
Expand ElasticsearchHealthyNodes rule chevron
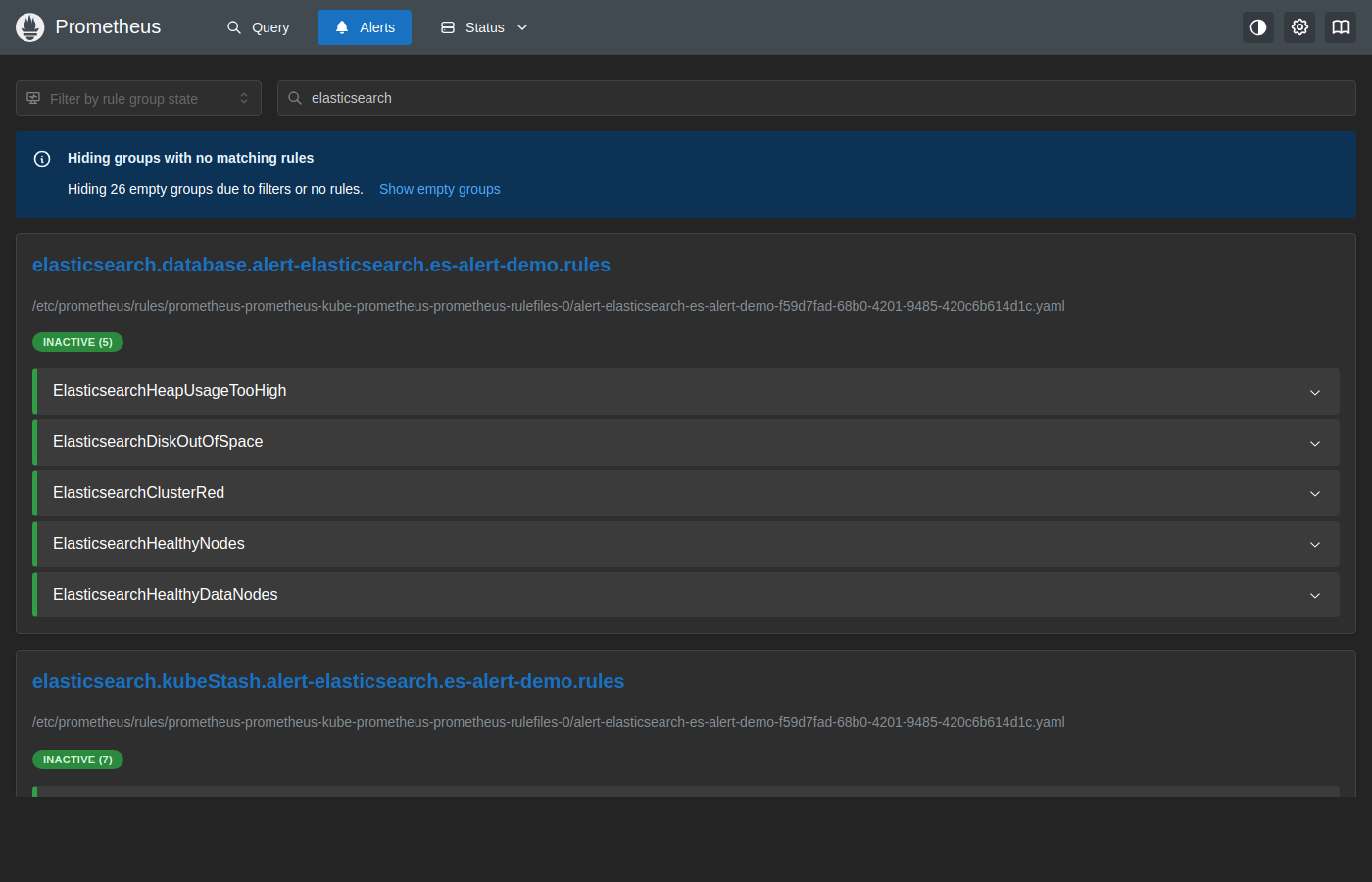click(x=1315, y=545)
